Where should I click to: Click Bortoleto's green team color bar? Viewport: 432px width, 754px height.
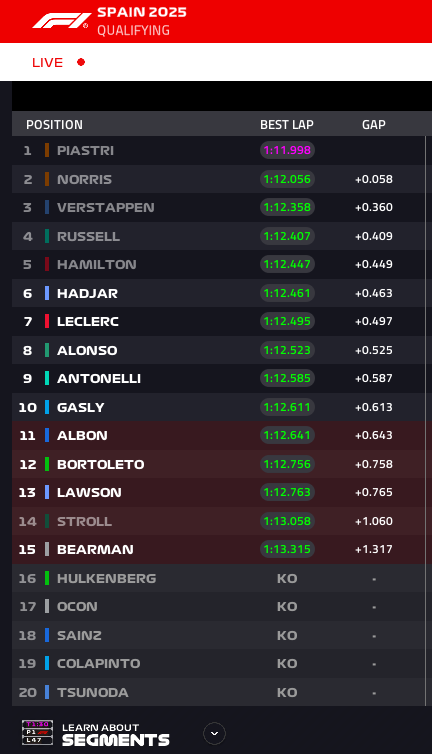[x=47, y=464]
